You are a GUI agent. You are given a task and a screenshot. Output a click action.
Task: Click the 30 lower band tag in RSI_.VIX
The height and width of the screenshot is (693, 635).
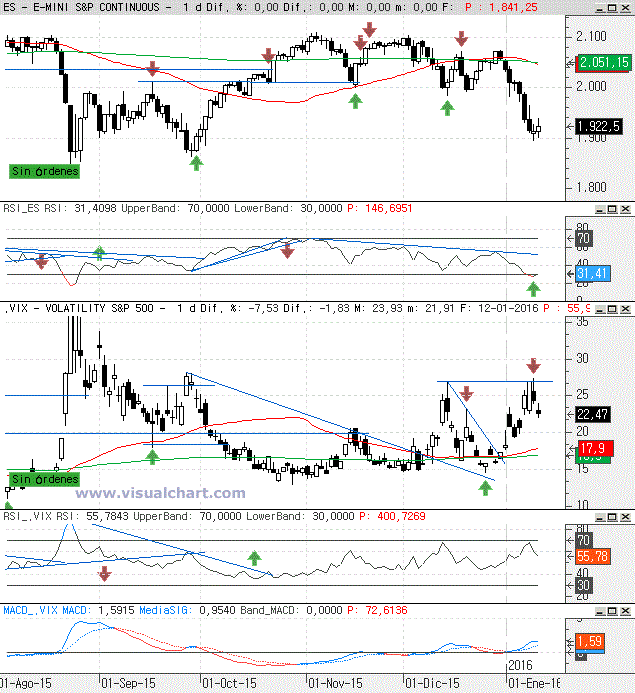click(583, 586)
